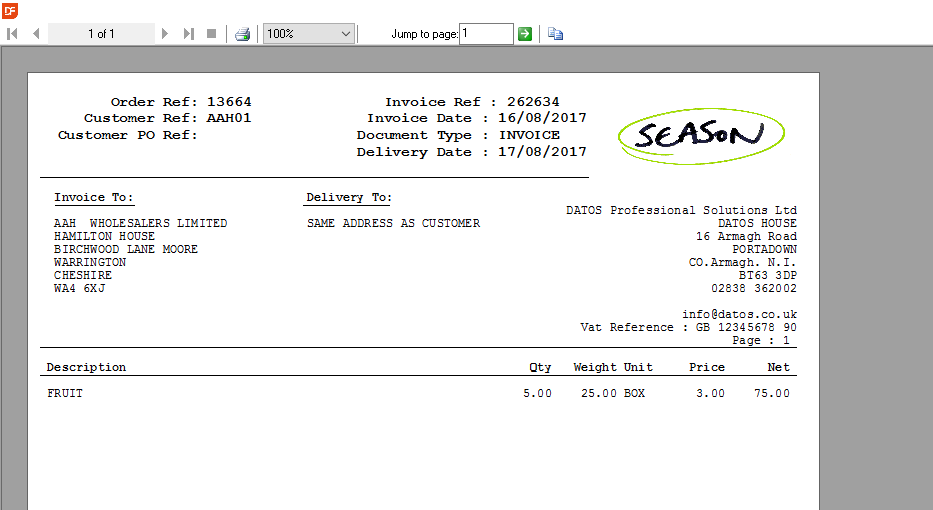Click the Weight column header
Screen dimensions: 933x510
tap(595, 367)
